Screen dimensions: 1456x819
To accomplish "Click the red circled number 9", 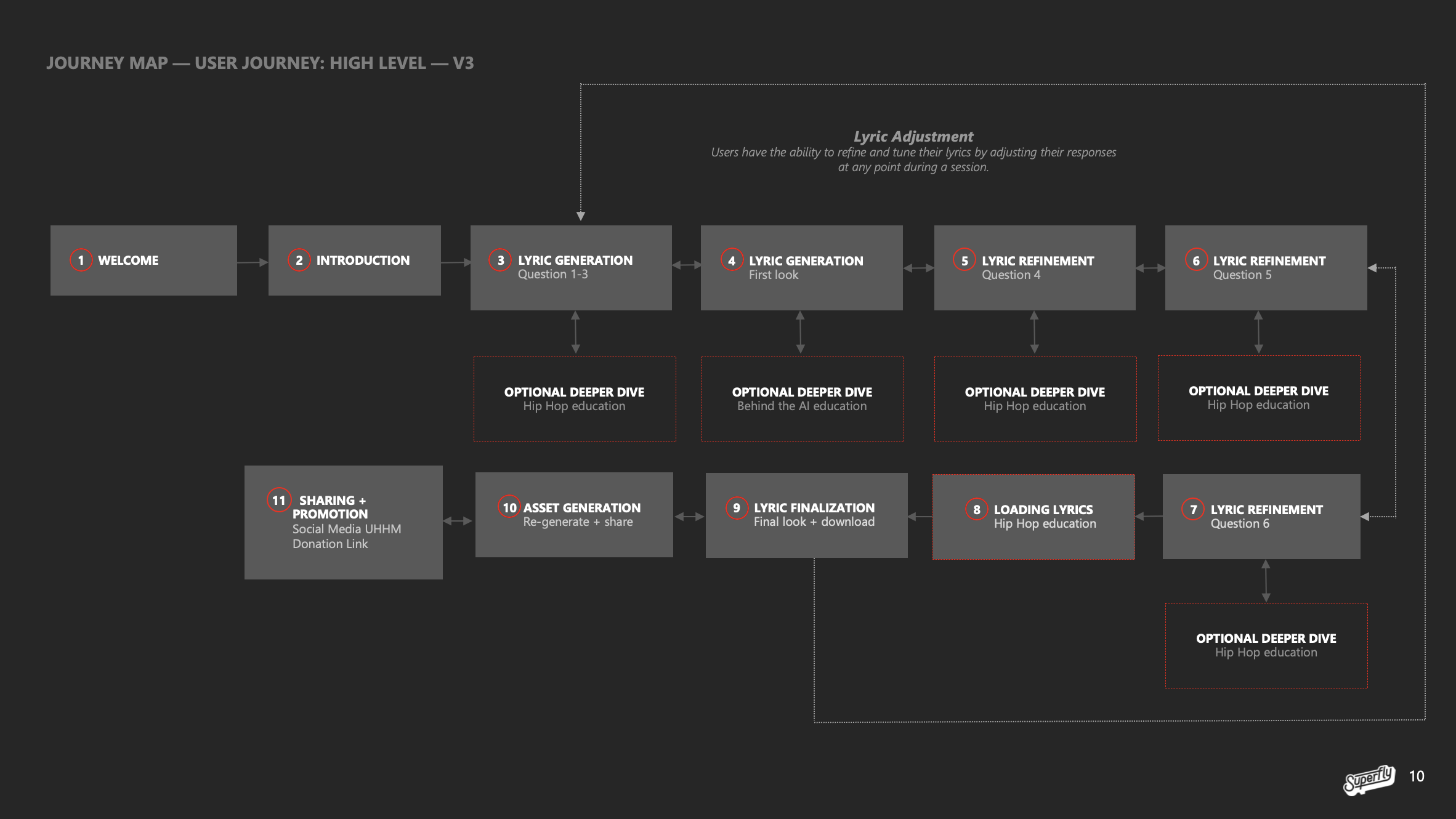I will pyautogui.click(x=736, y=508).
